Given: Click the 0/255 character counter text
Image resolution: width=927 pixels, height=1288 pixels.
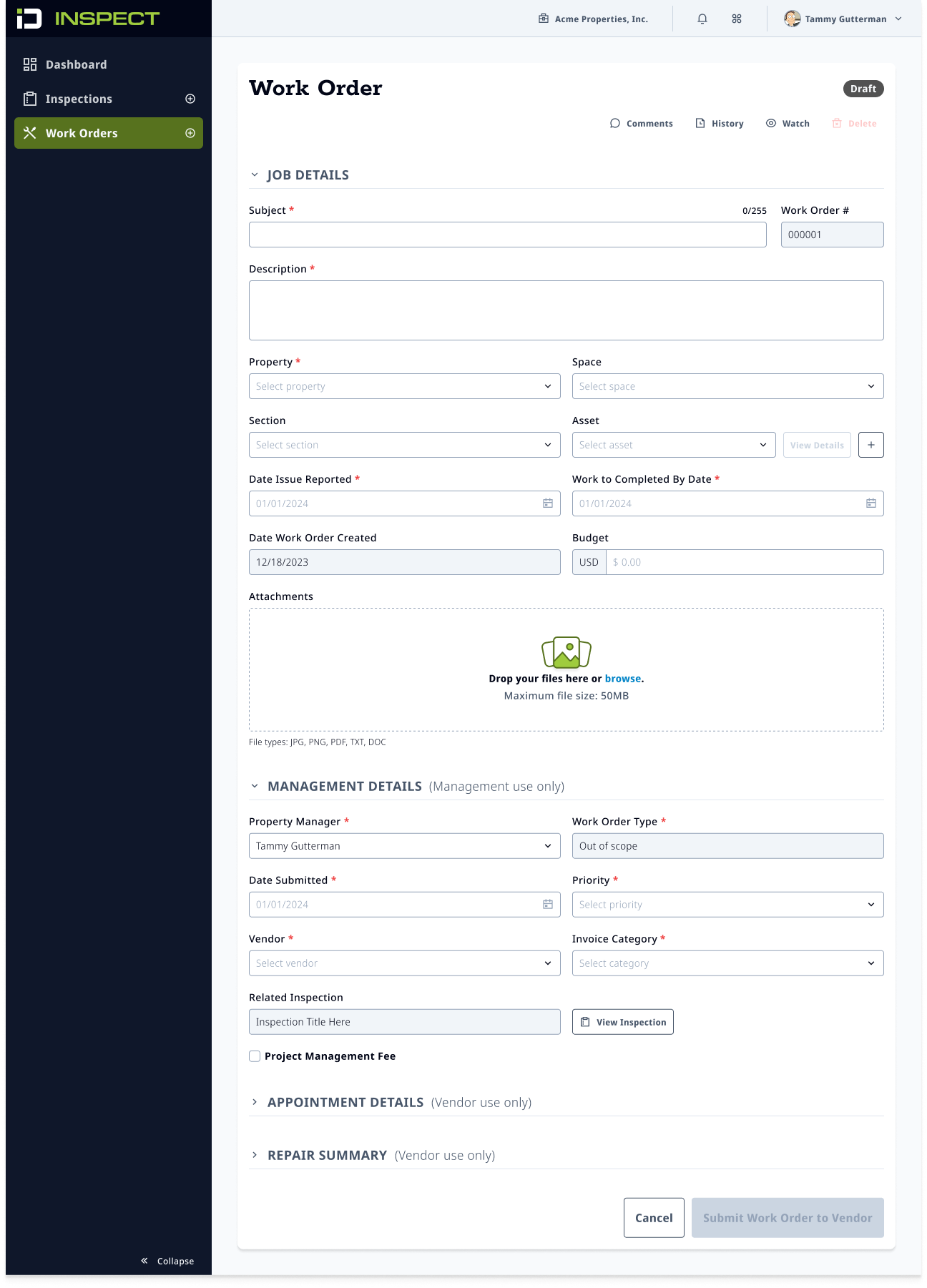Looking at the screenshot, I should click(x=755, y=211).
